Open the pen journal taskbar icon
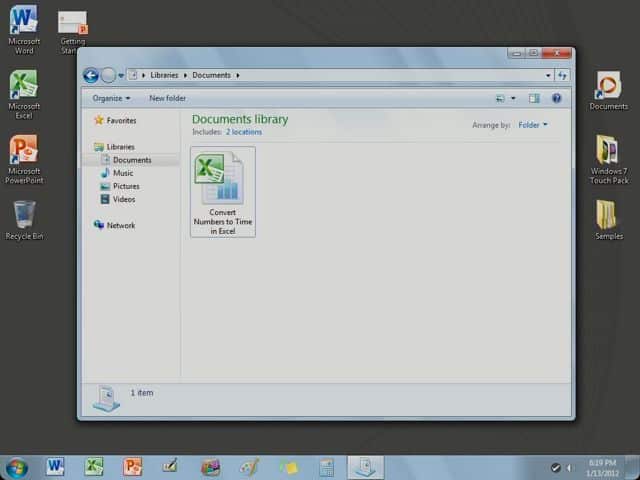The height and width of the screenshot is (480, 640). 171,467
